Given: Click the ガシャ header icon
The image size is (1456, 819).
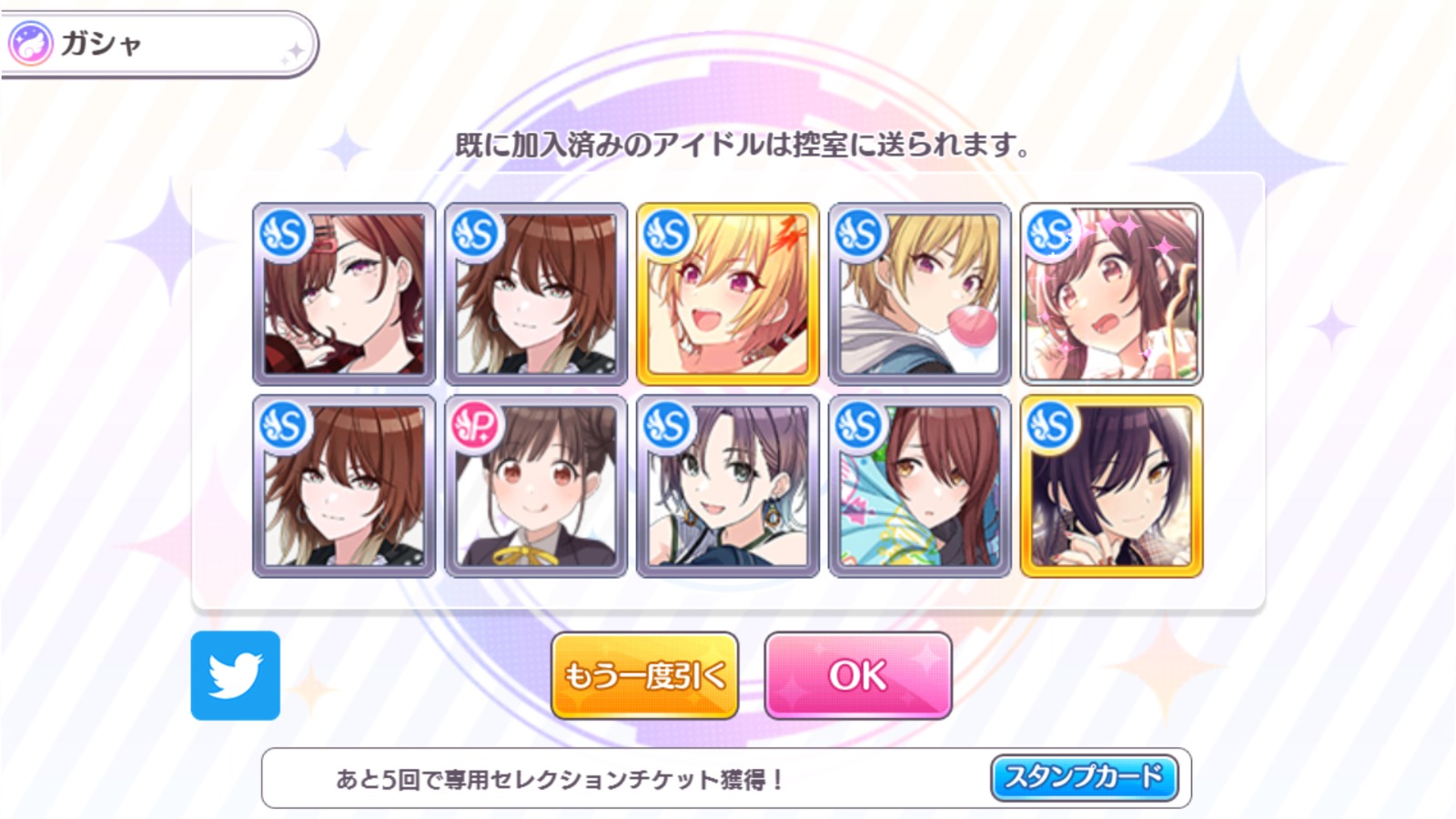Looking at the screenshot, I should pos(30,44).
